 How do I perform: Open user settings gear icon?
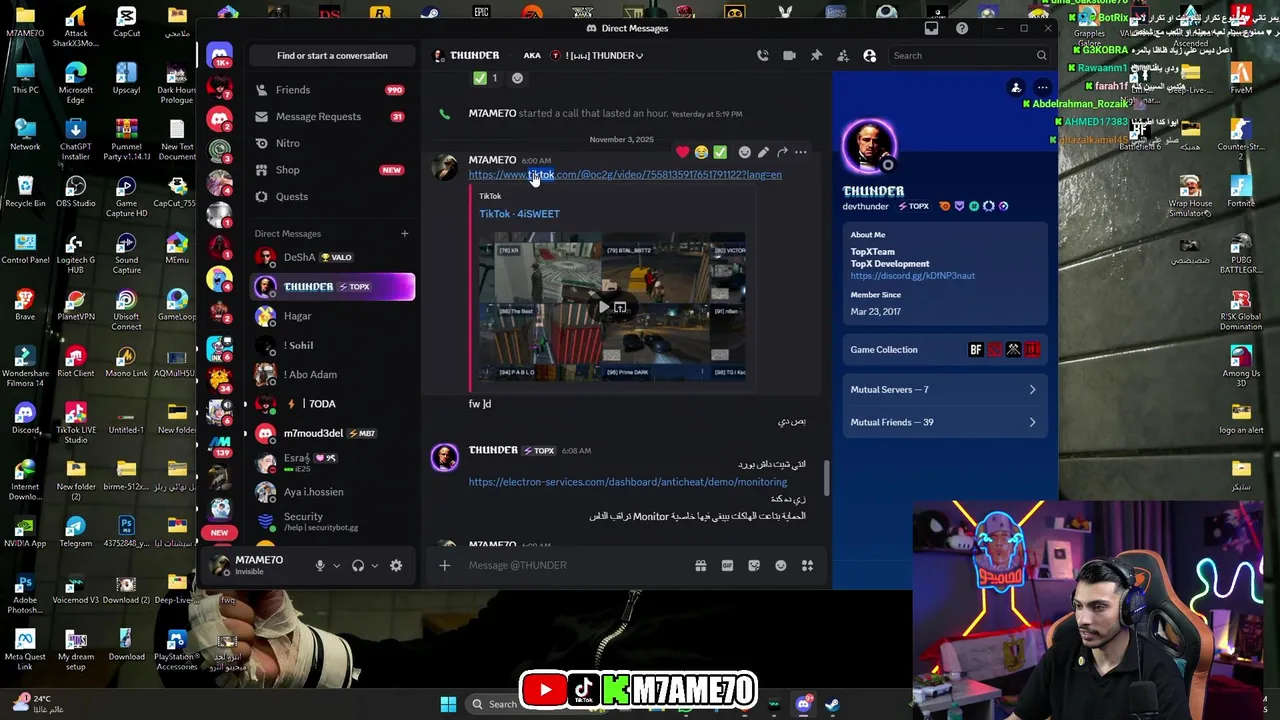(x=396, y=565)
